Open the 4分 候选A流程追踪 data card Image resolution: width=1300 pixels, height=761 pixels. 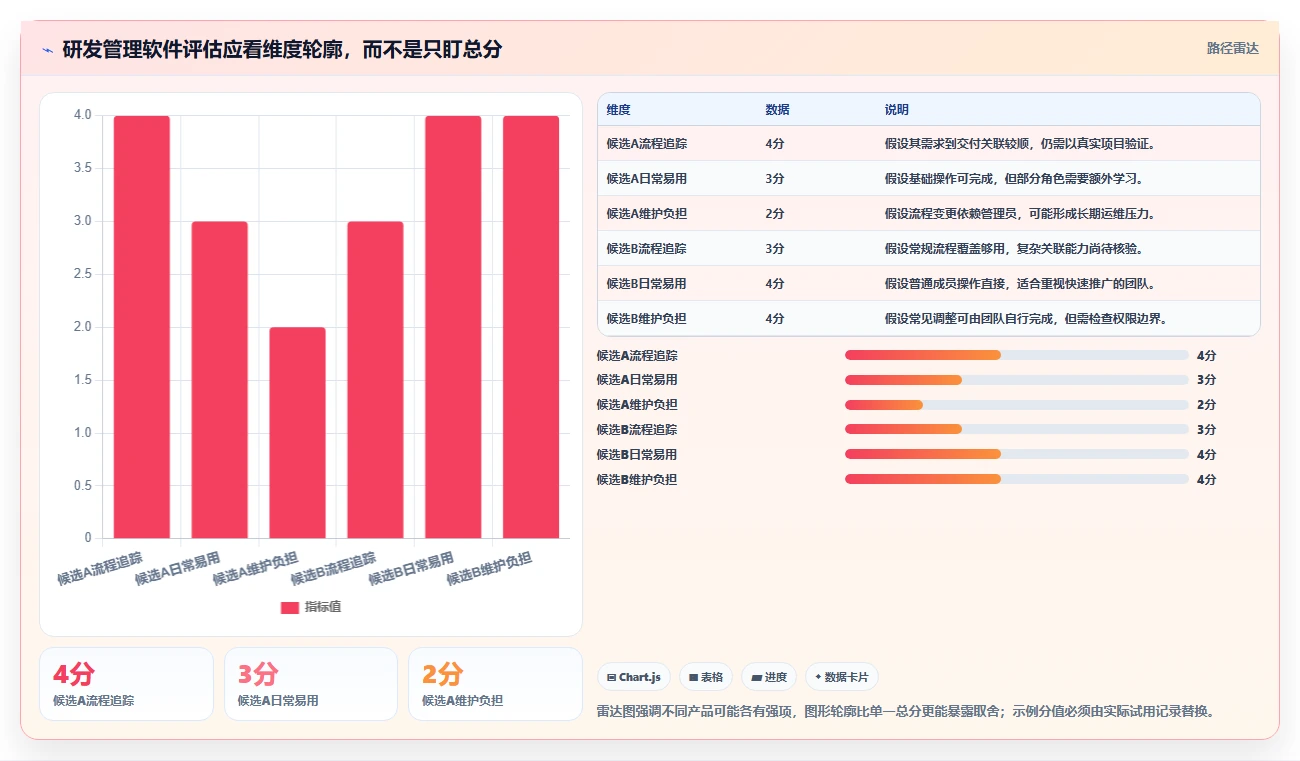(x=126, y=684)
